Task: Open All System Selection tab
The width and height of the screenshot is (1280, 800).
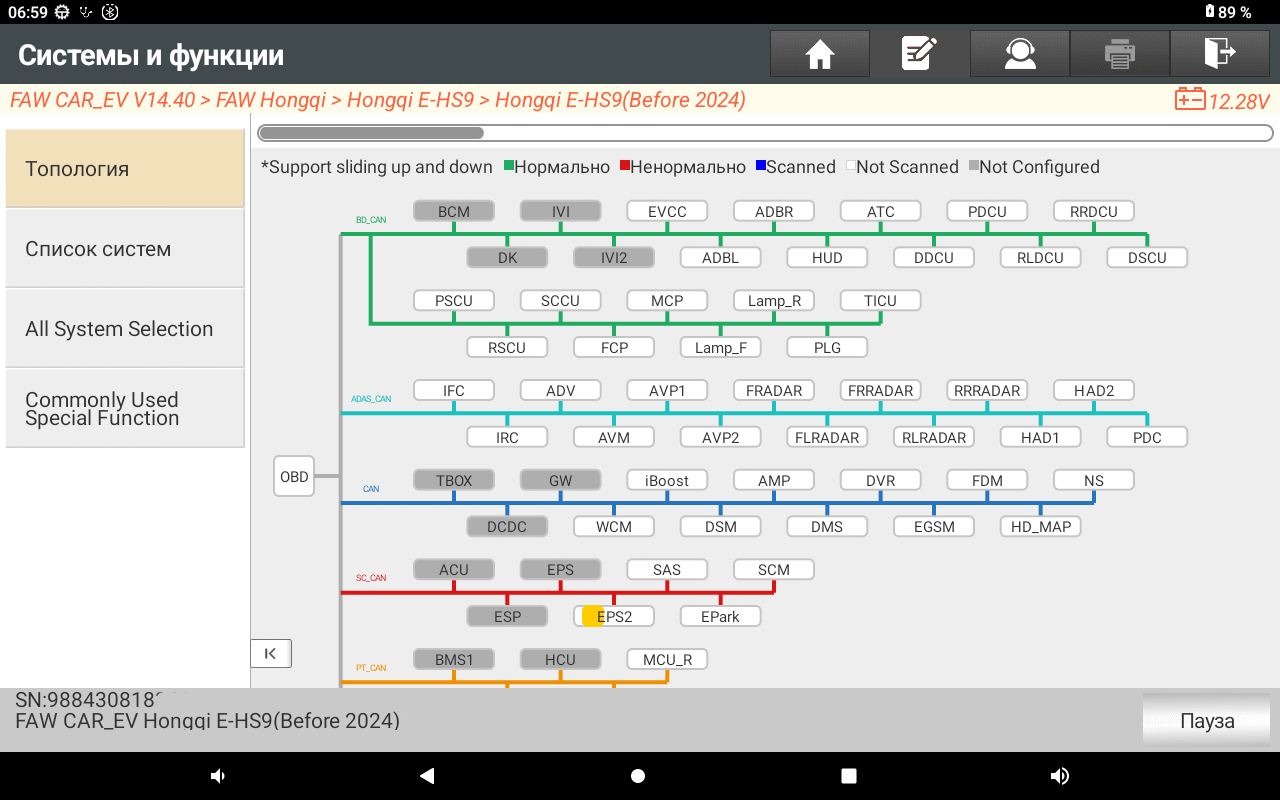Action: pyautogui.click(x=125, y=328)
